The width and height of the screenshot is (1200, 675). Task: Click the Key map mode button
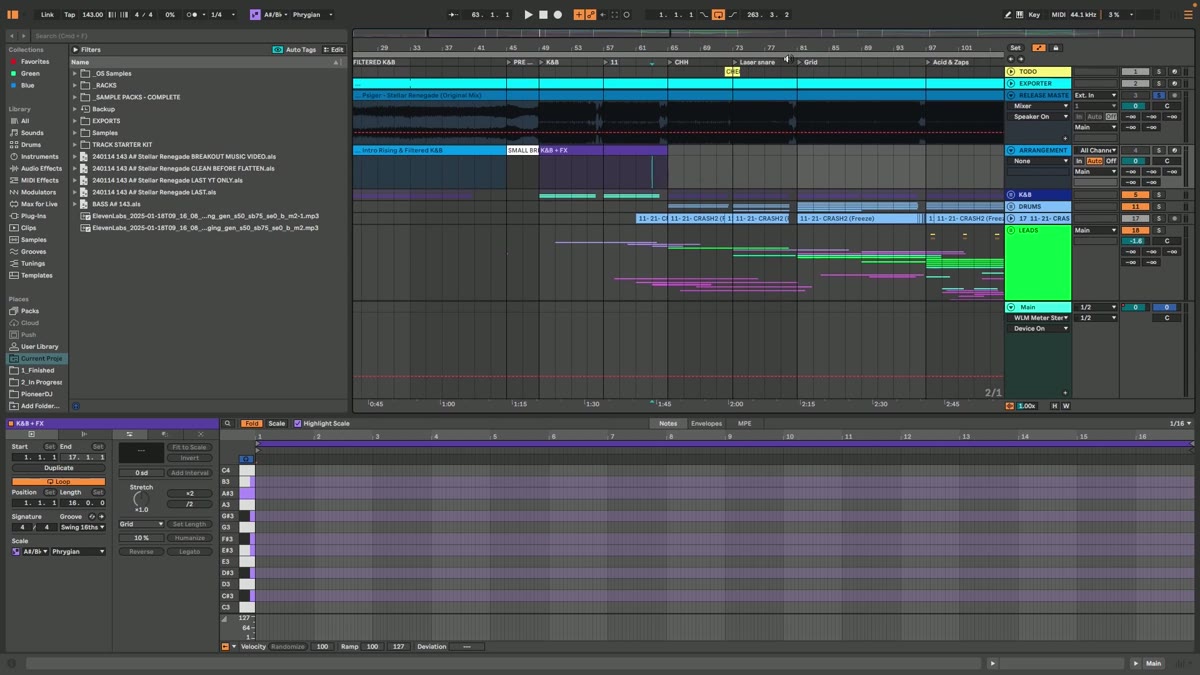[x=1034, y=15]
